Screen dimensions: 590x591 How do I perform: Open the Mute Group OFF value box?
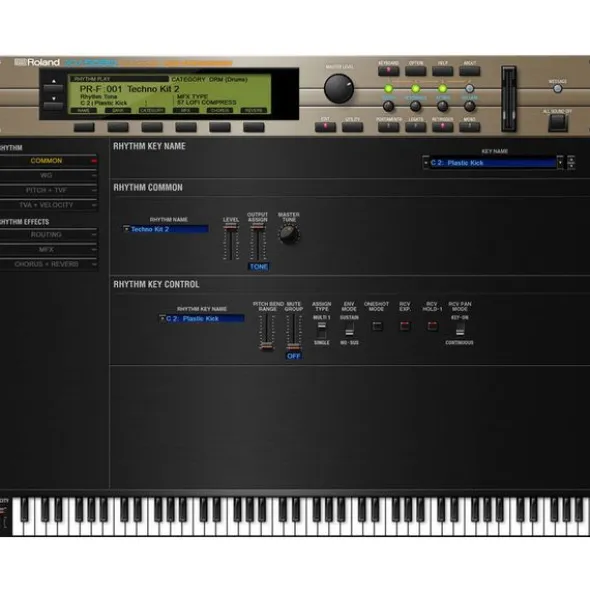[294, 356]
